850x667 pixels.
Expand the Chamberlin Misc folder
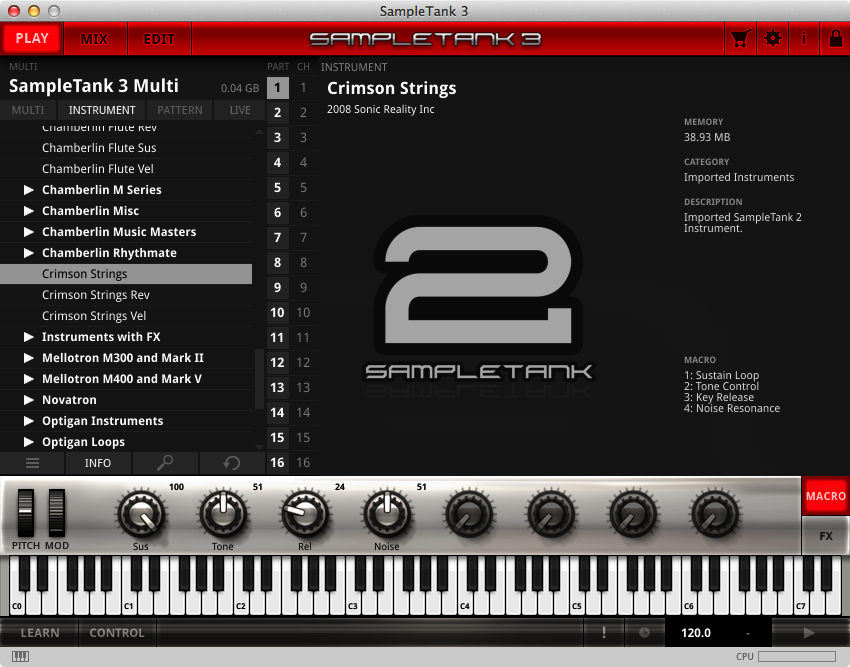point(29,211)
